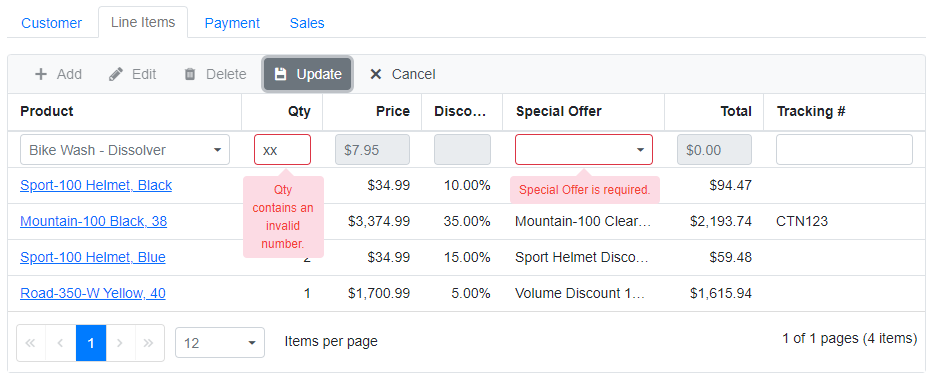Click the trash Delete icon

[190, 74]
